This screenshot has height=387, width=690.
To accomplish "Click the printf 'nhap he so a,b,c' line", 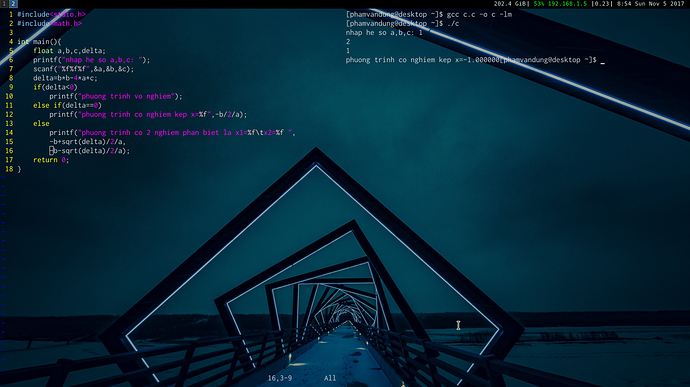I will (92, 60).
